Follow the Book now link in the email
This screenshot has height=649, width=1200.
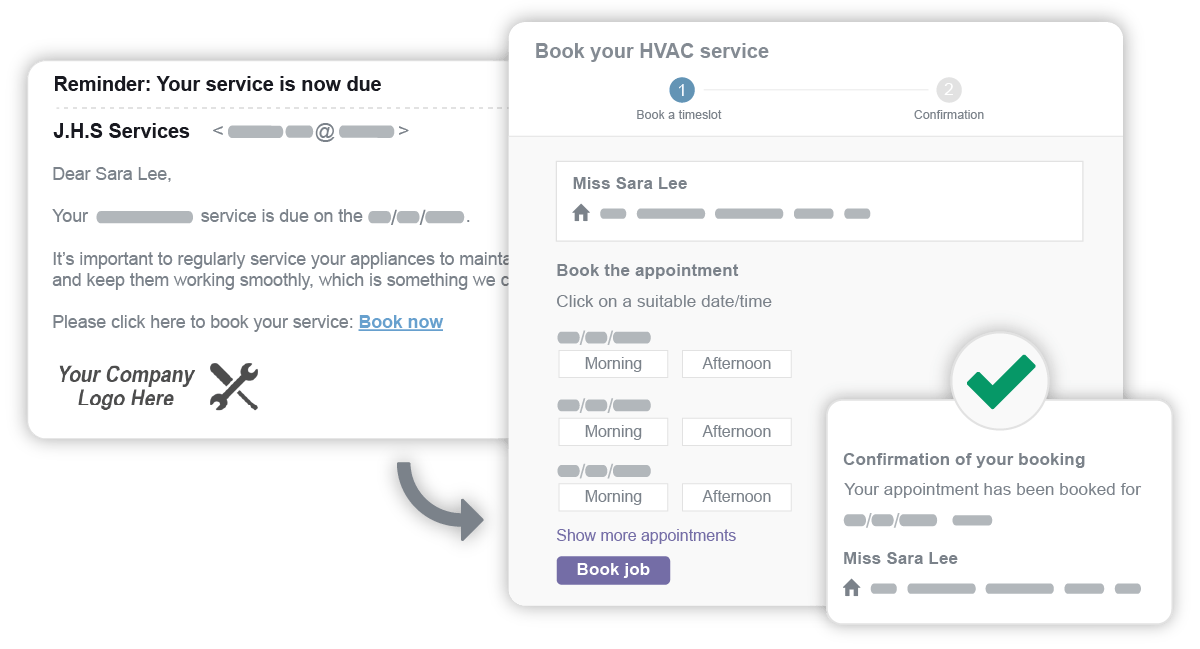click(x=400, y=322)
